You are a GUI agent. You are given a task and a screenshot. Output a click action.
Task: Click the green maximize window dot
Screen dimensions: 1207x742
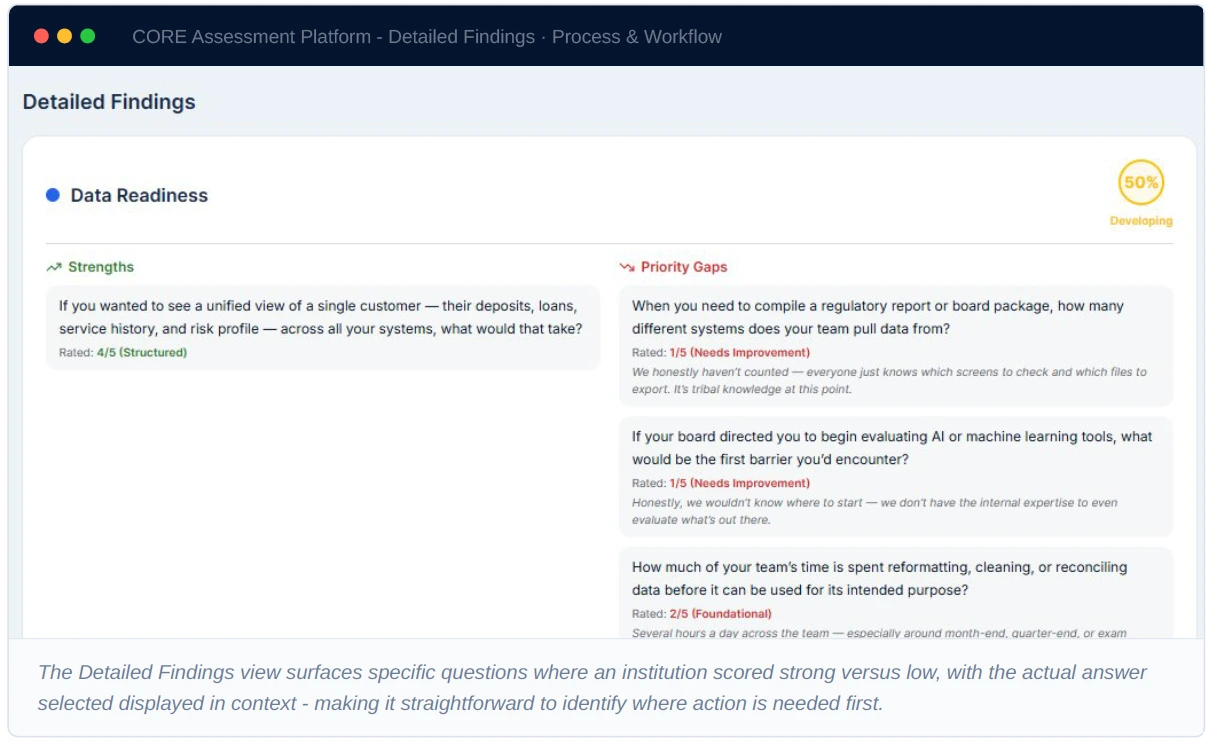pos(88,37)
